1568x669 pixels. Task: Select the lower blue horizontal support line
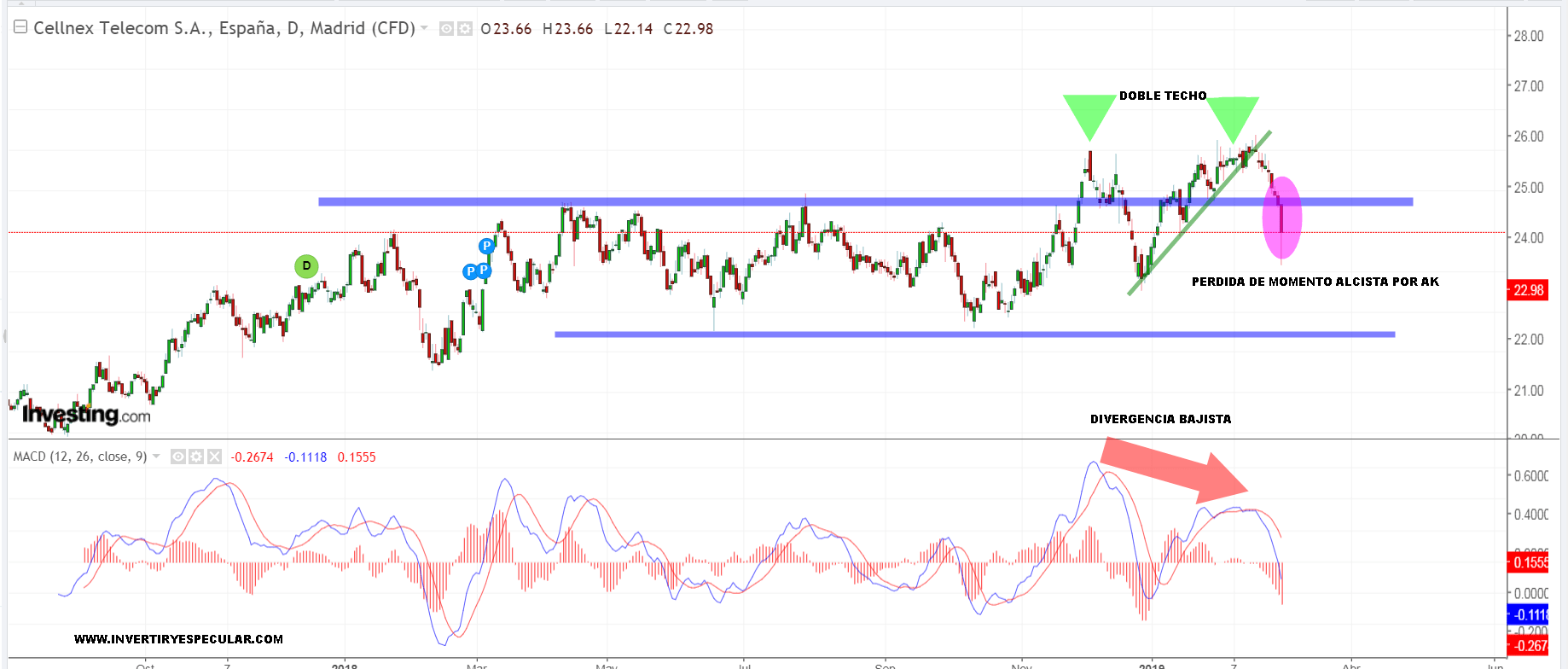coord(974,334)
